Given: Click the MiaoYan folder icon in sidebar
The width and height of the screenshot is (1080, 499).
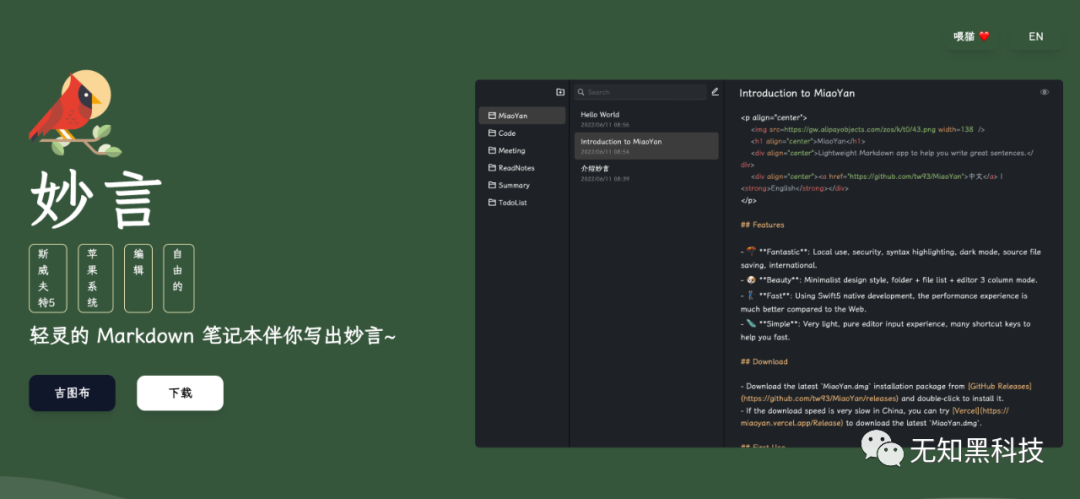Looking at the screenshot, I should point(492,116).
